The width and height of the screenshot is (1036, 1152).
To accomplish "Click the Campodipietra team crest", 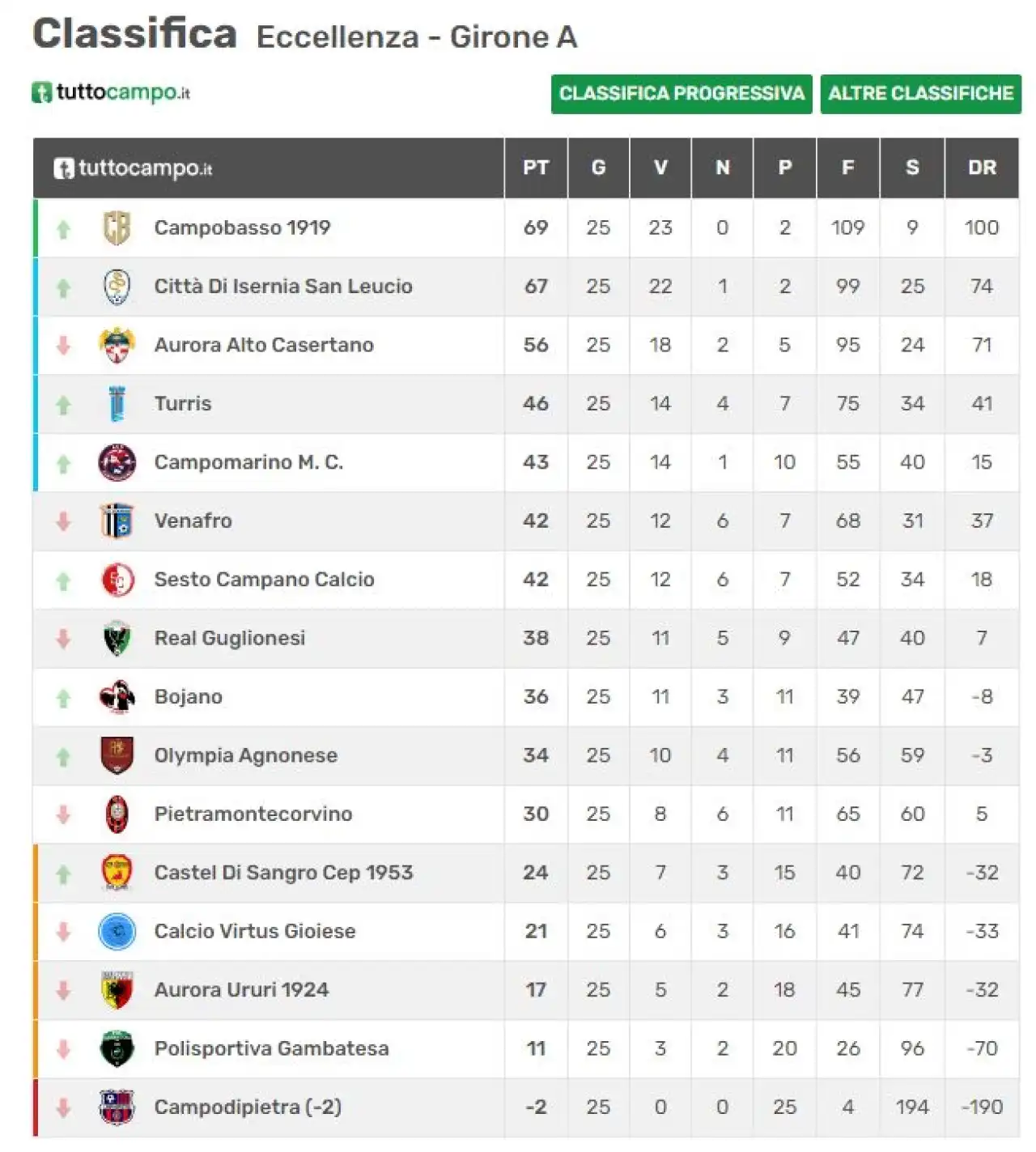I will (117, 1107).
